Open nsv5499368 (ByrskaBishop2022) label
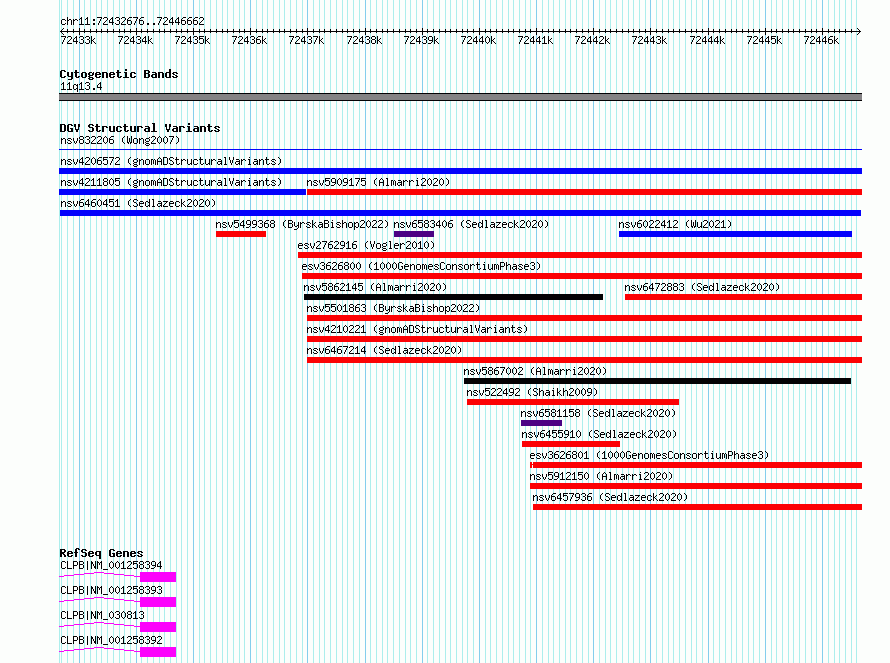The image size is (890, 663). click(x=302, y=224)
